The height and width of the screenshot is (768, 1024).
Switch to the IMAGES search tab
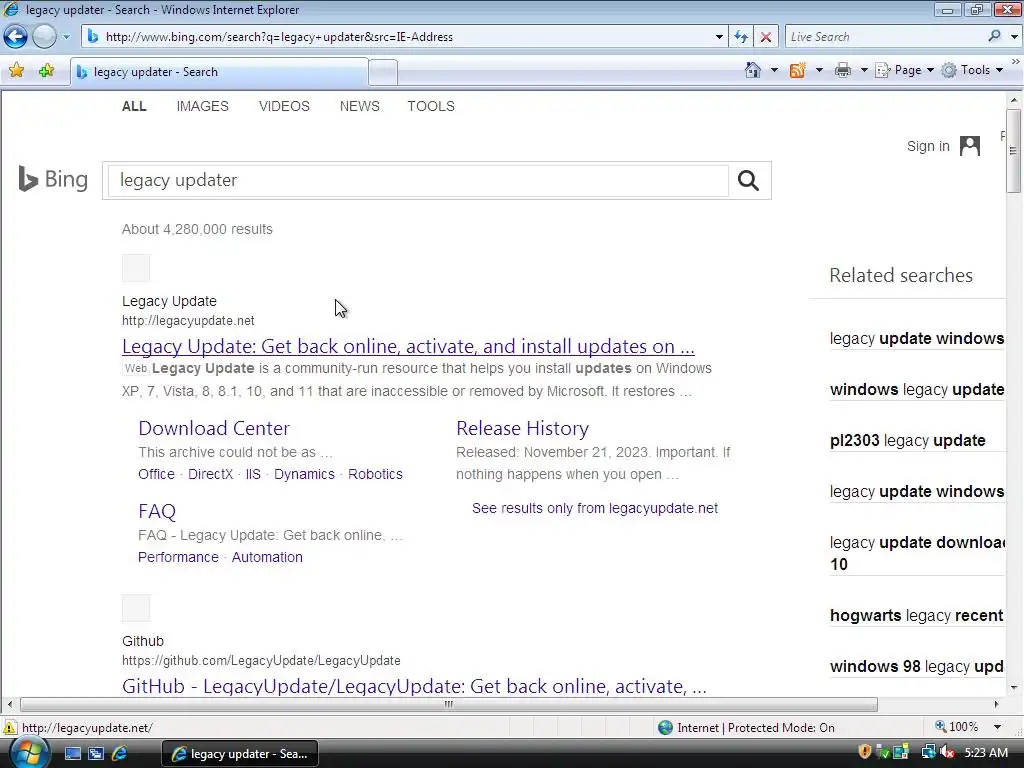pos(202,106)
